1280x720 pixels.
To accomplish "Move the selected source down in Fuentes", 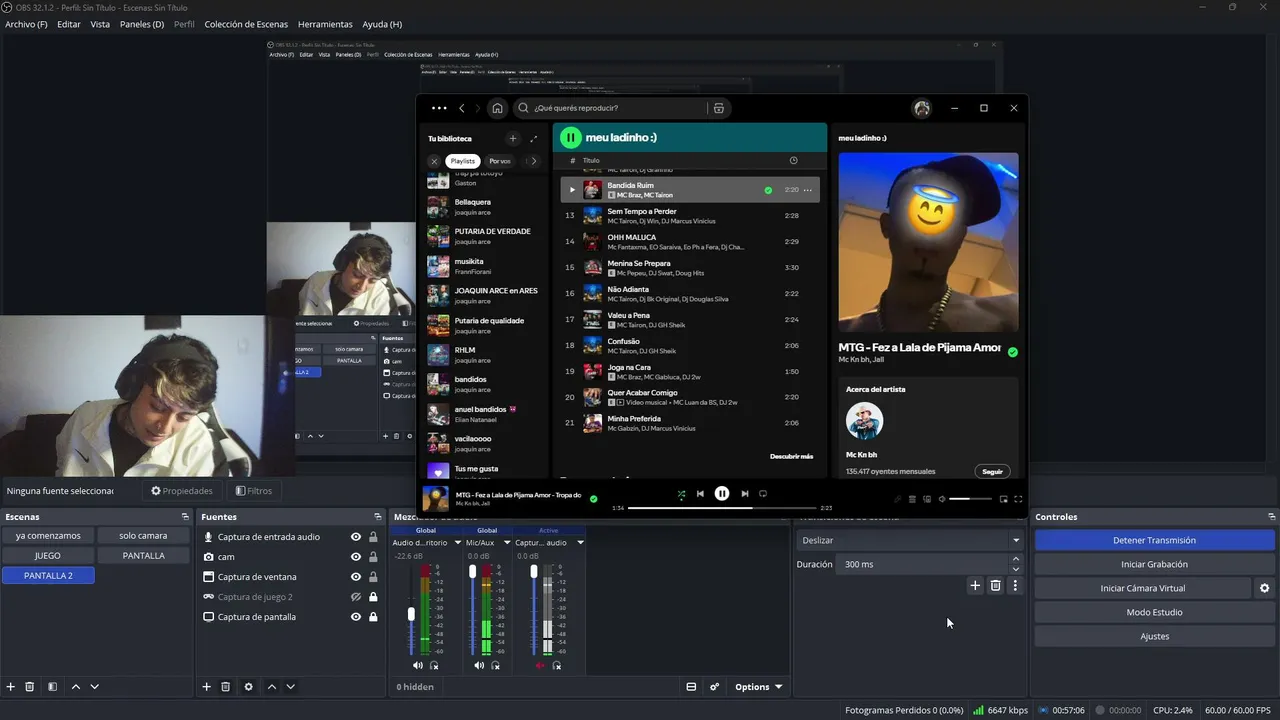I will (291, 687).
